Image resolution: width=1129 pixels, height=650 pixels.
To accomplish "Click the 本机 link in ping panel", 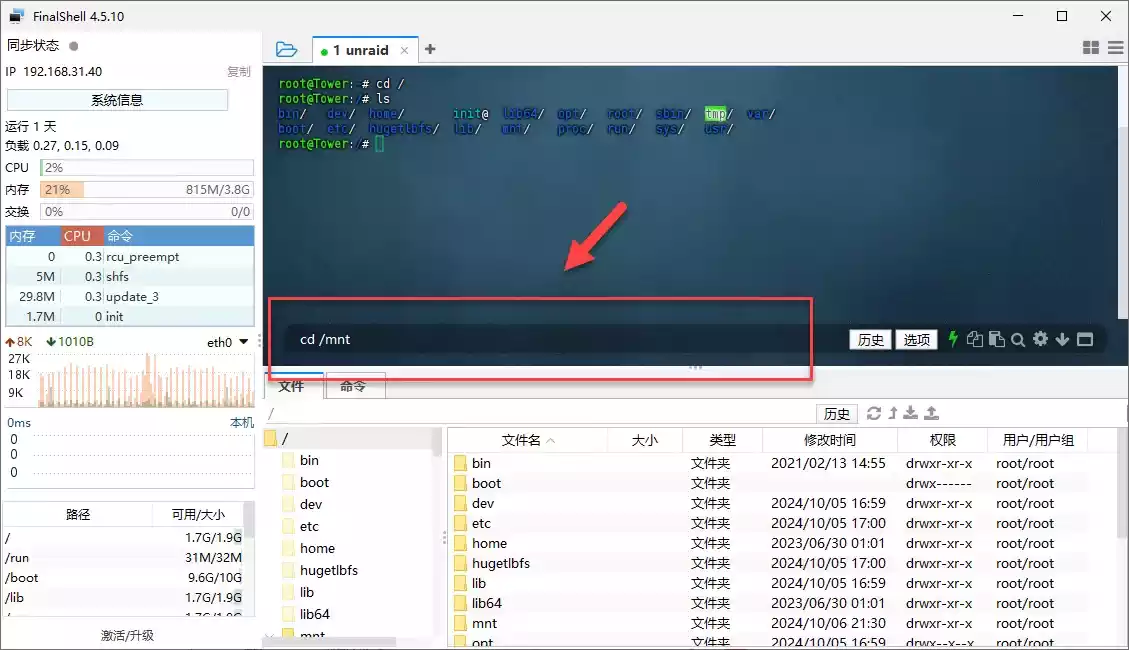I will point(242,423).
